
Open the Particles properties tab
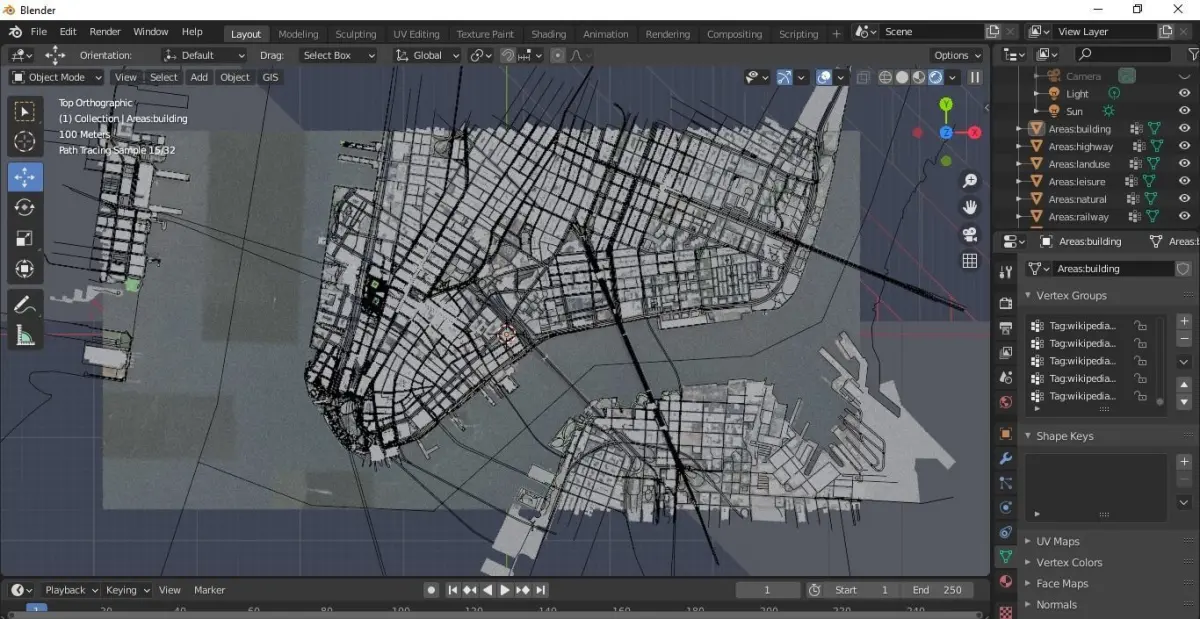[x=1006, y=482]
